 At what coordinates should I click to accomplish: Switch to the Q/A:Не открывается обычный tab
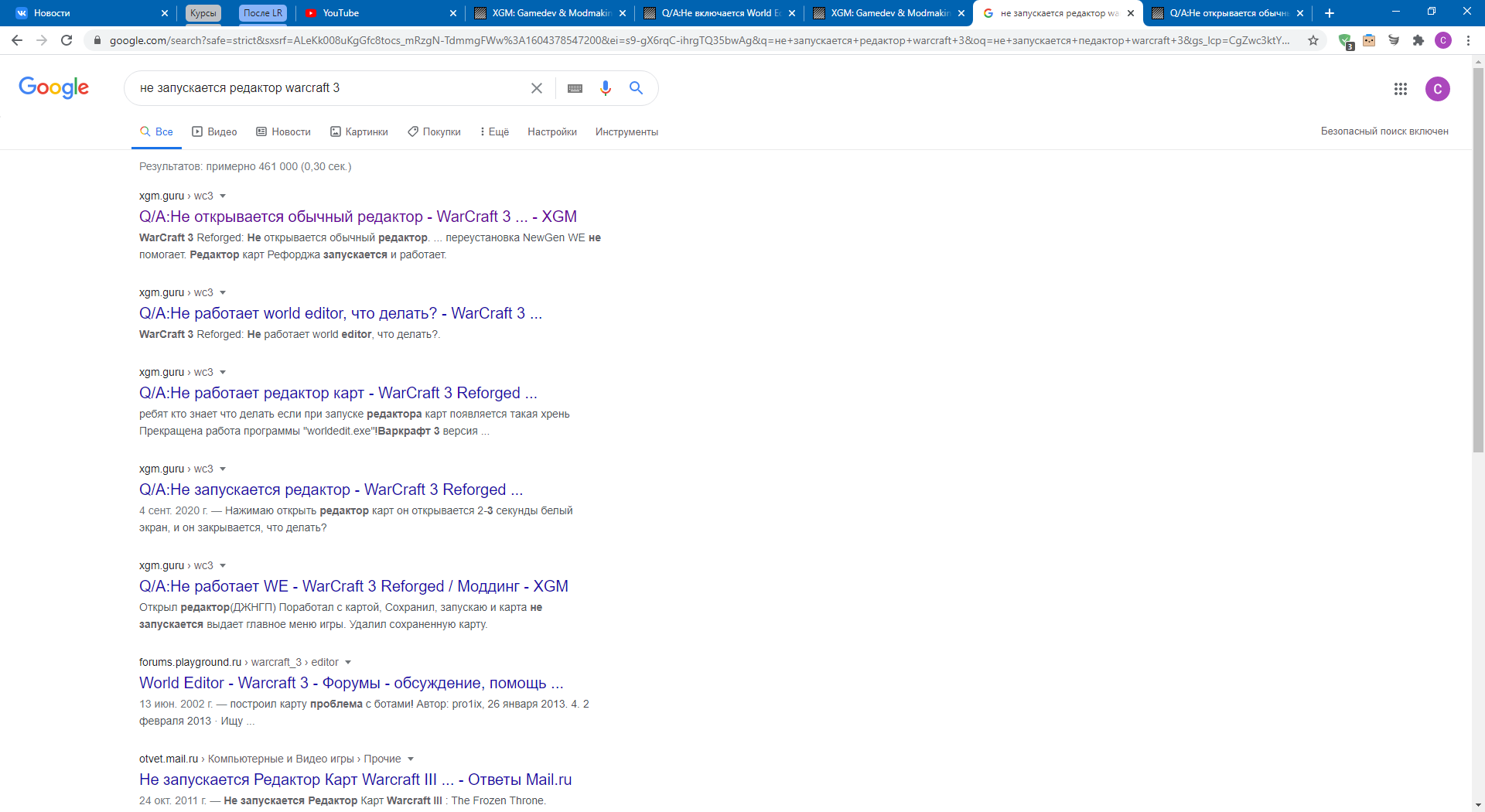pos(1227,13)
